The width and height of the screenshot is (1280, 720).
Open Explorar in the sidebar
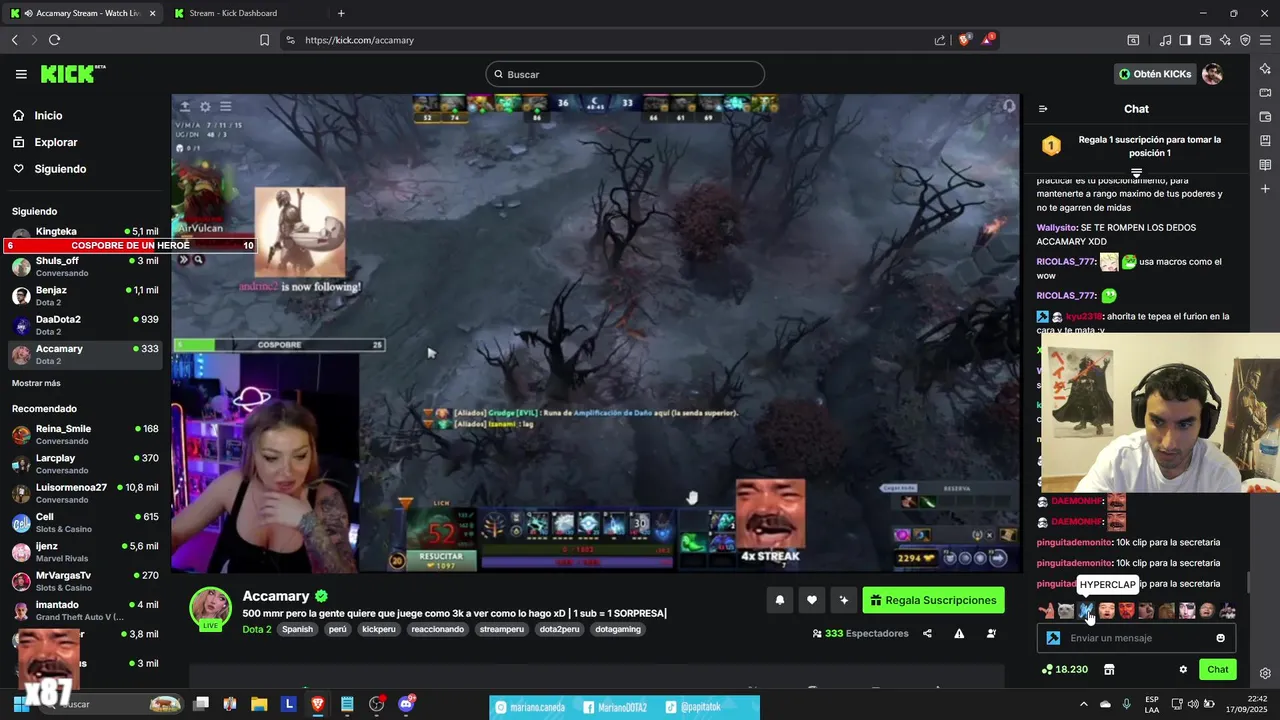coord(55,142)
